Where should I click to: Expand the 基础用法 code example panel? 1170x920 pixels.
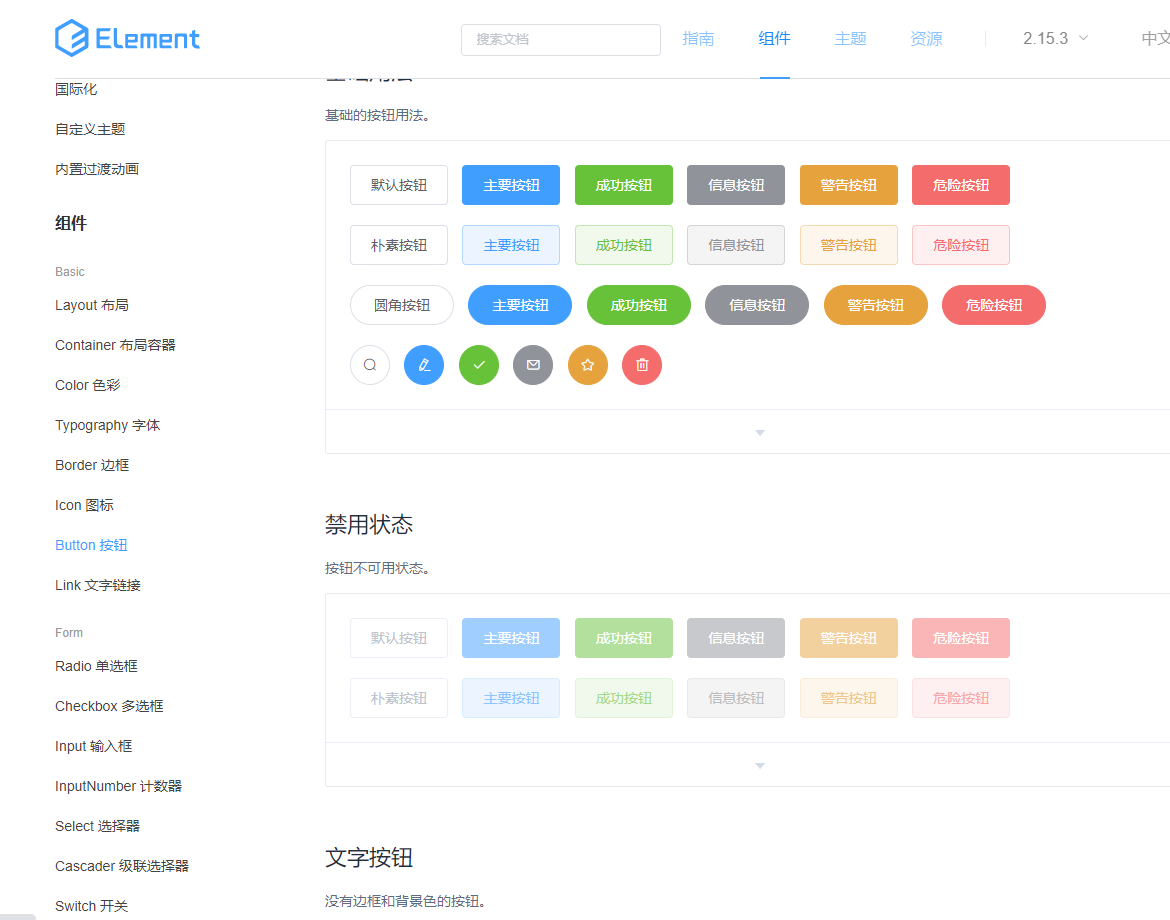pyautogui.click(x=759, y=432)
